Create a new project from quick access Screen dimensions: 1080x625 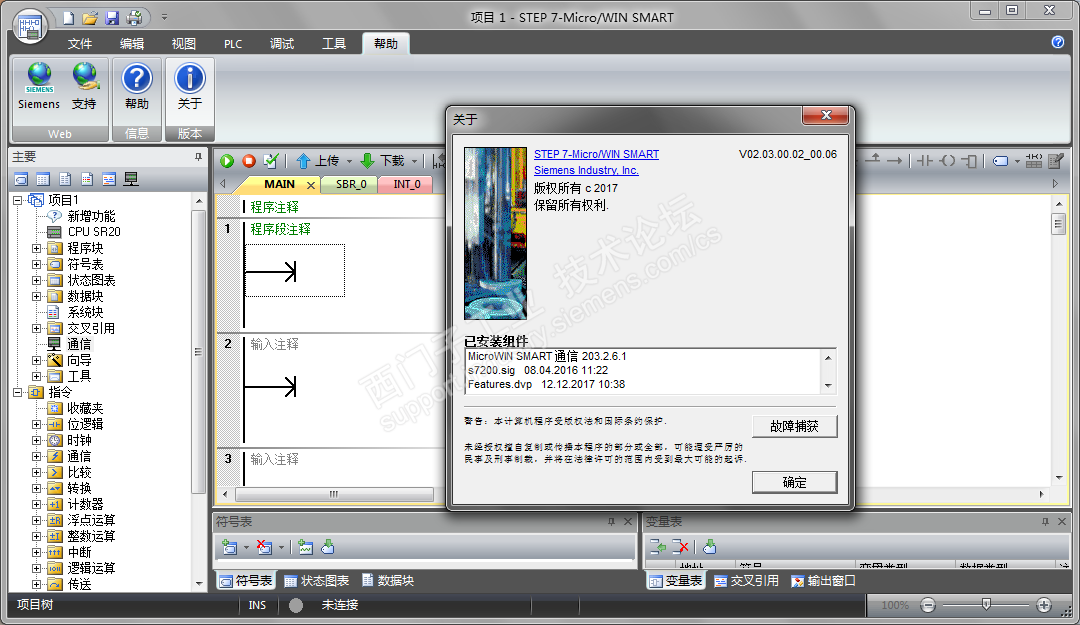click(68, 17)
